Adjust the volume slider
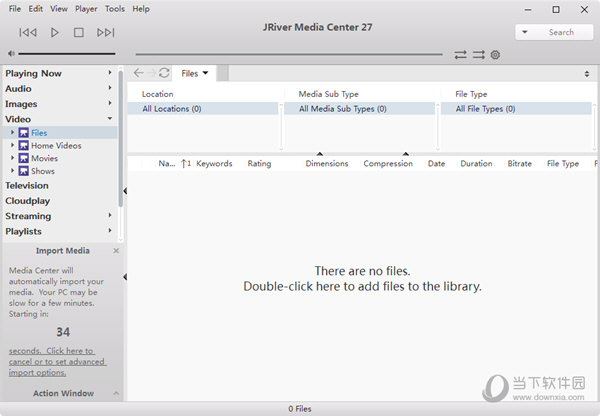The height and width of the screenshot is (416, 600). tap(67, 54)
